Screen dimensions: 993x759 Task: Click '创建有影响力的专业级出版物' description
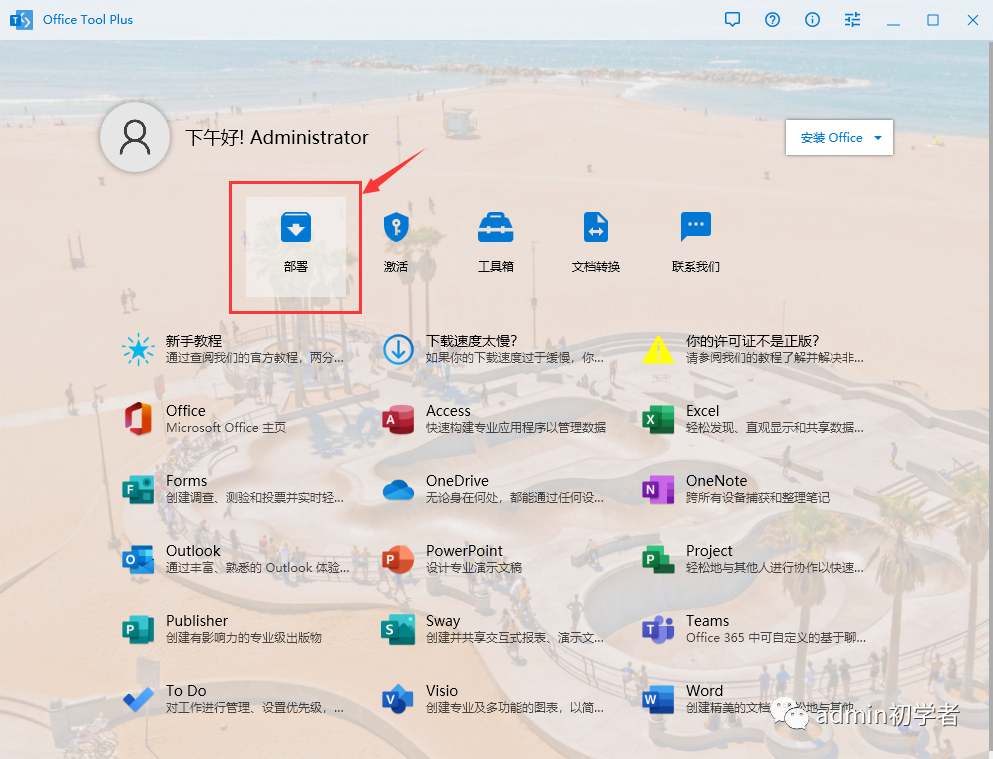(244, 637)
